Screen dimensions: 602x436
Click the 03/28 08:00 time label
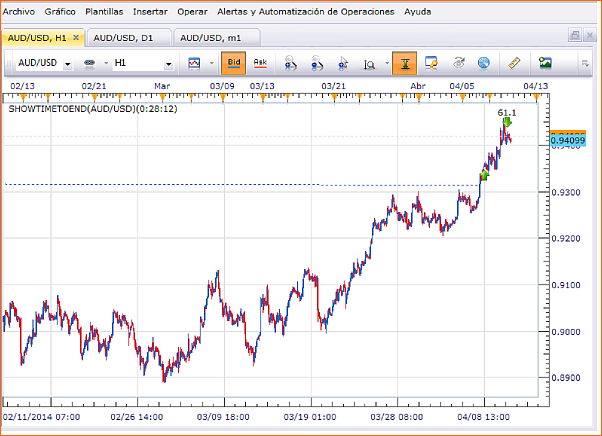(397, 417)
